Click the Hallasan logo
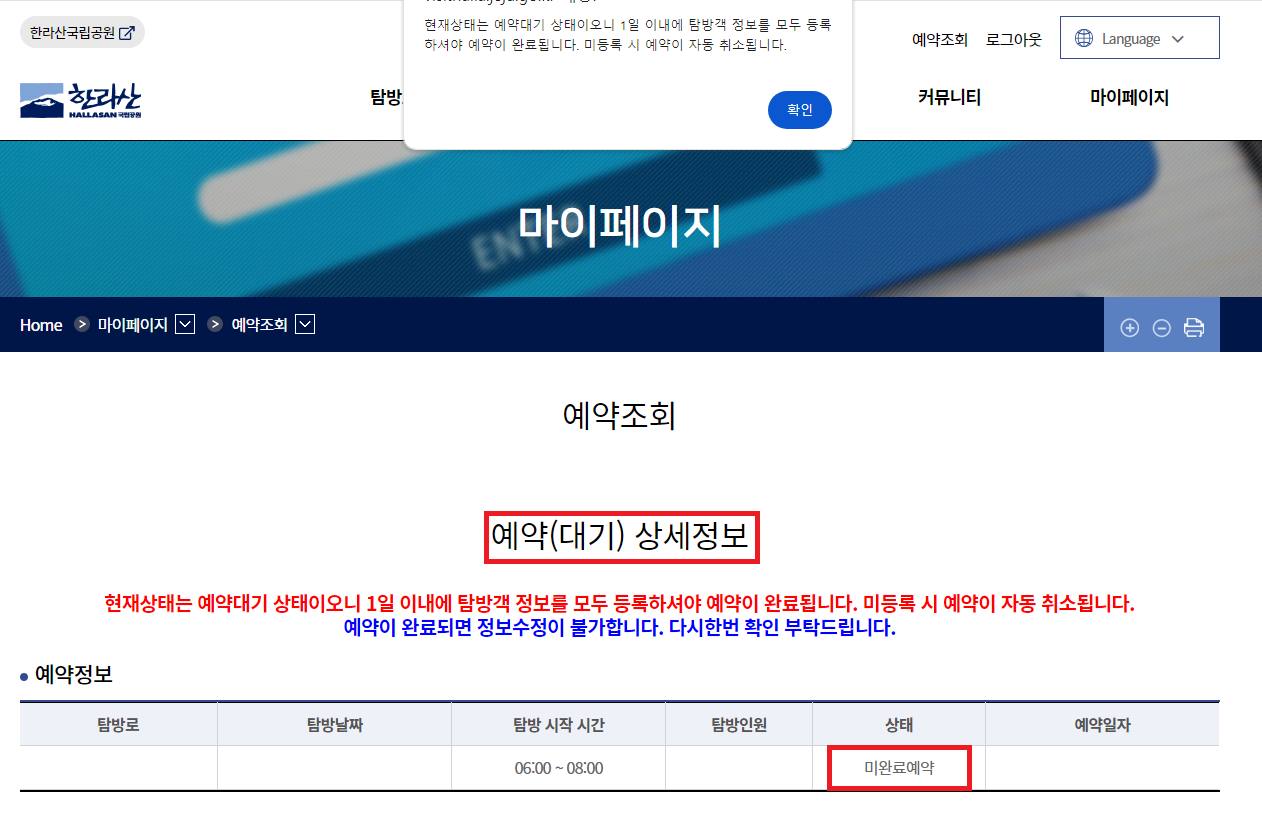1262x813 pixels. point(81,100)
